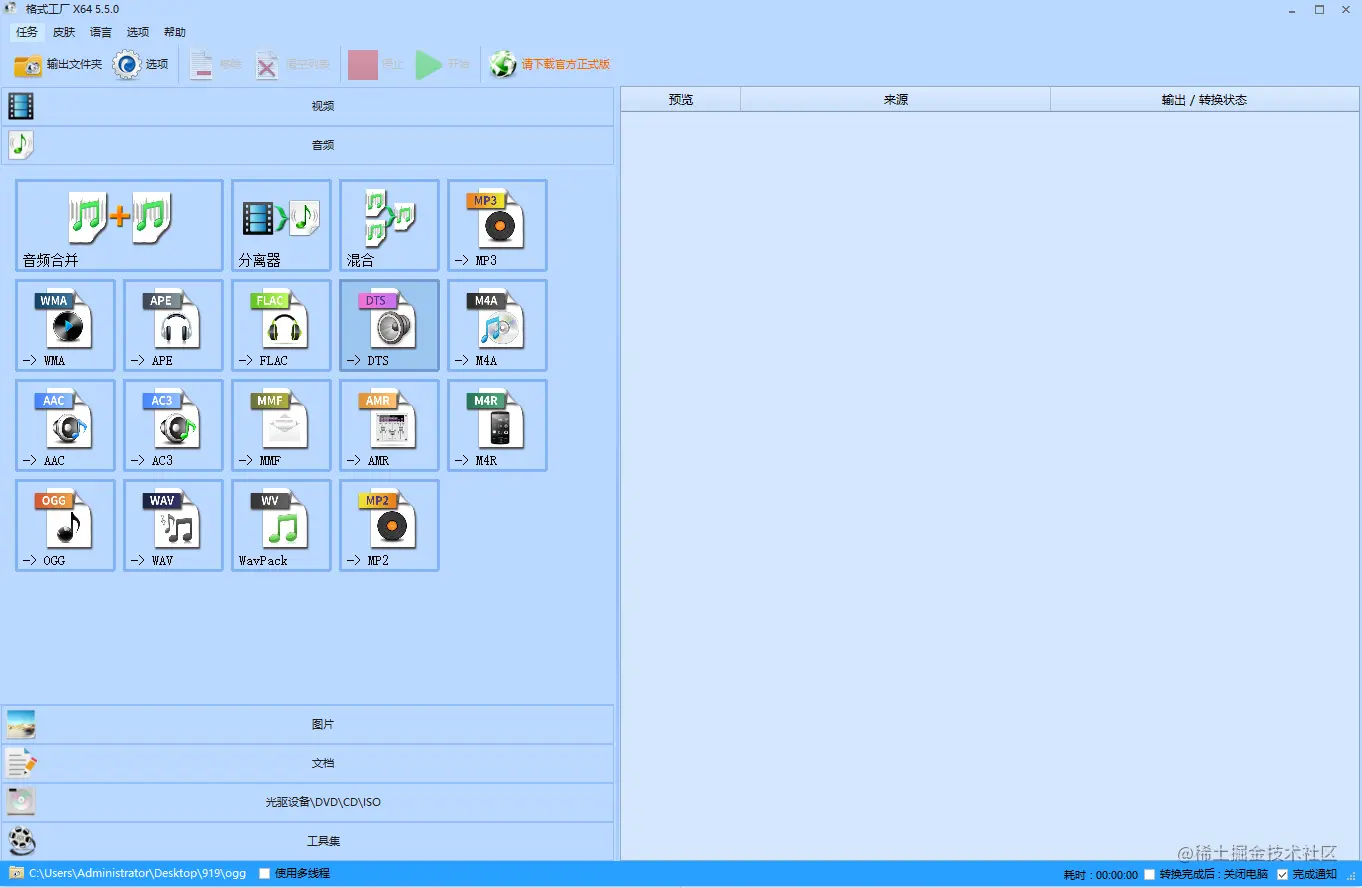
Task: Click the 预览 column header
Action: pyautogui.click(x=681, y=99)
